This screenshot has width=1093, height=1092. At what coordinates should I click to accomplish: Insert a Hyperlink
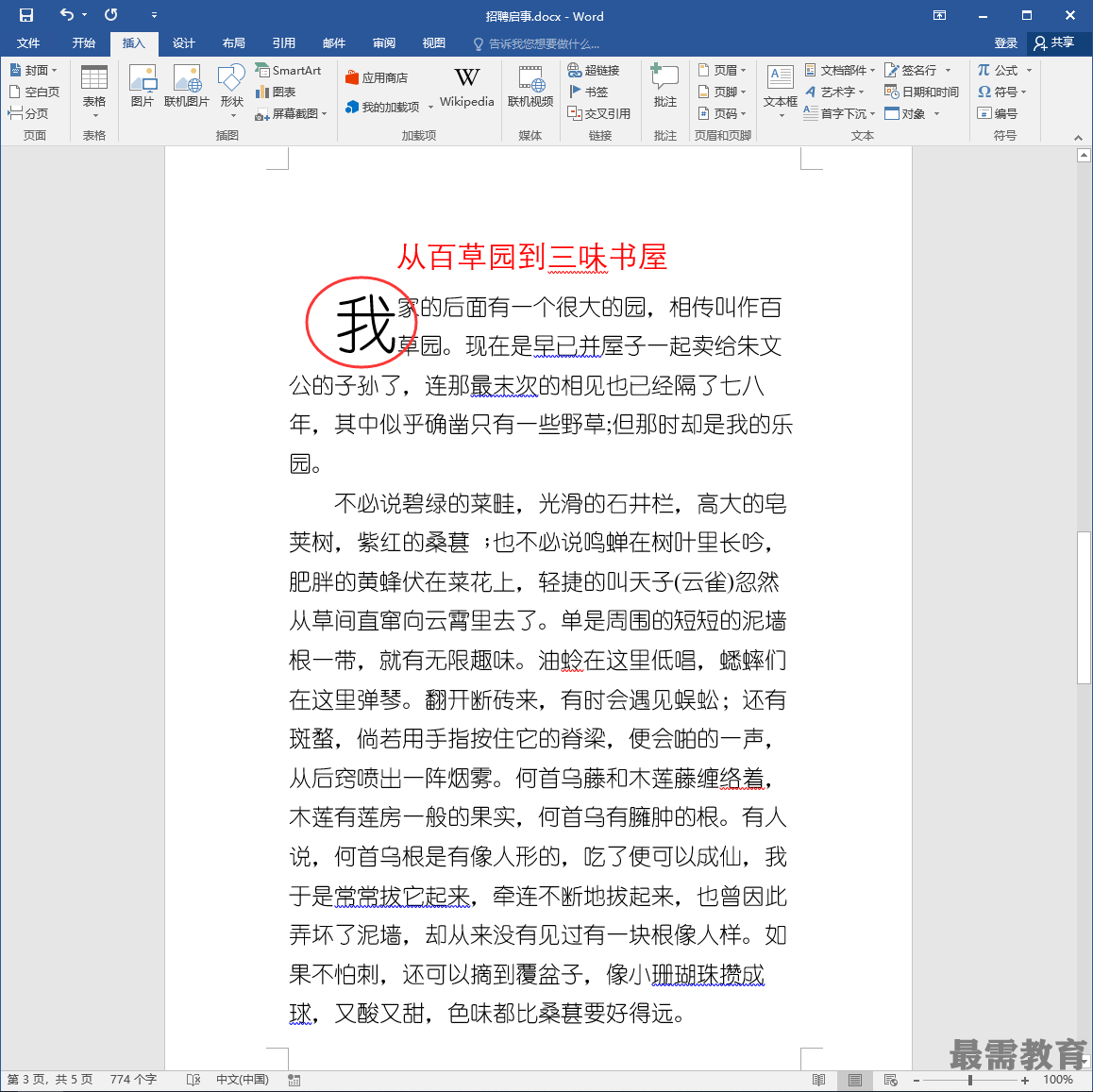(593, 71)
